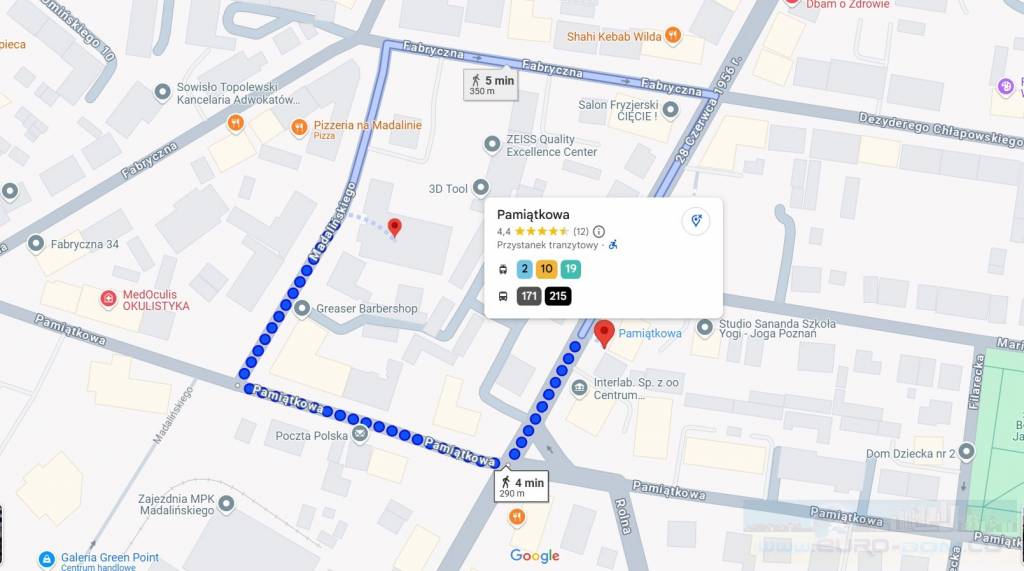The image size is (1024, 571).
Task: Click the 4 min 290 m walking label
Action: click(521, 487)
